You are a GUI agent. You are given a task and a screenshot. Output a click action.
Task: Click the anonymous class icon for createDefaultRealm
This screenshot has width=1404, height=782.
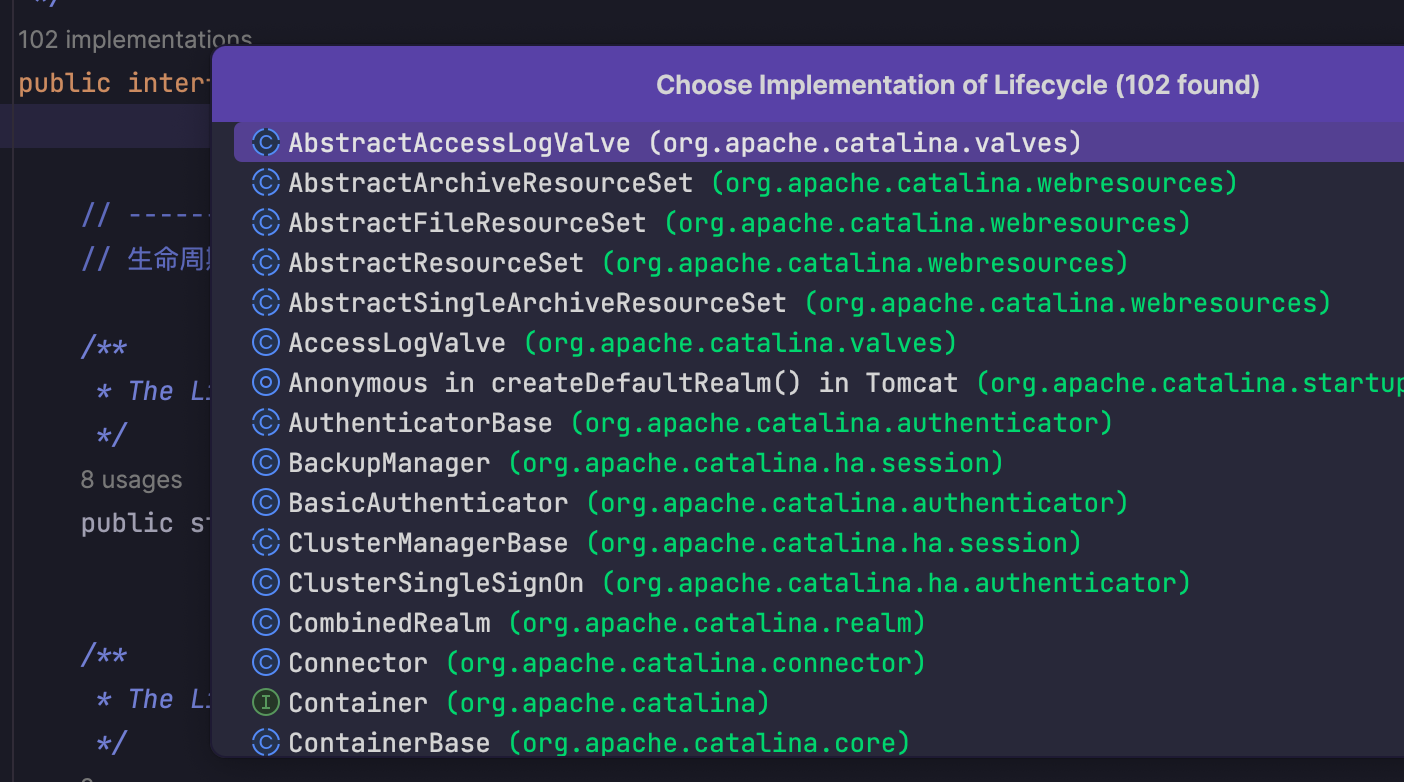pyautogui.click(x=265, y=383)
